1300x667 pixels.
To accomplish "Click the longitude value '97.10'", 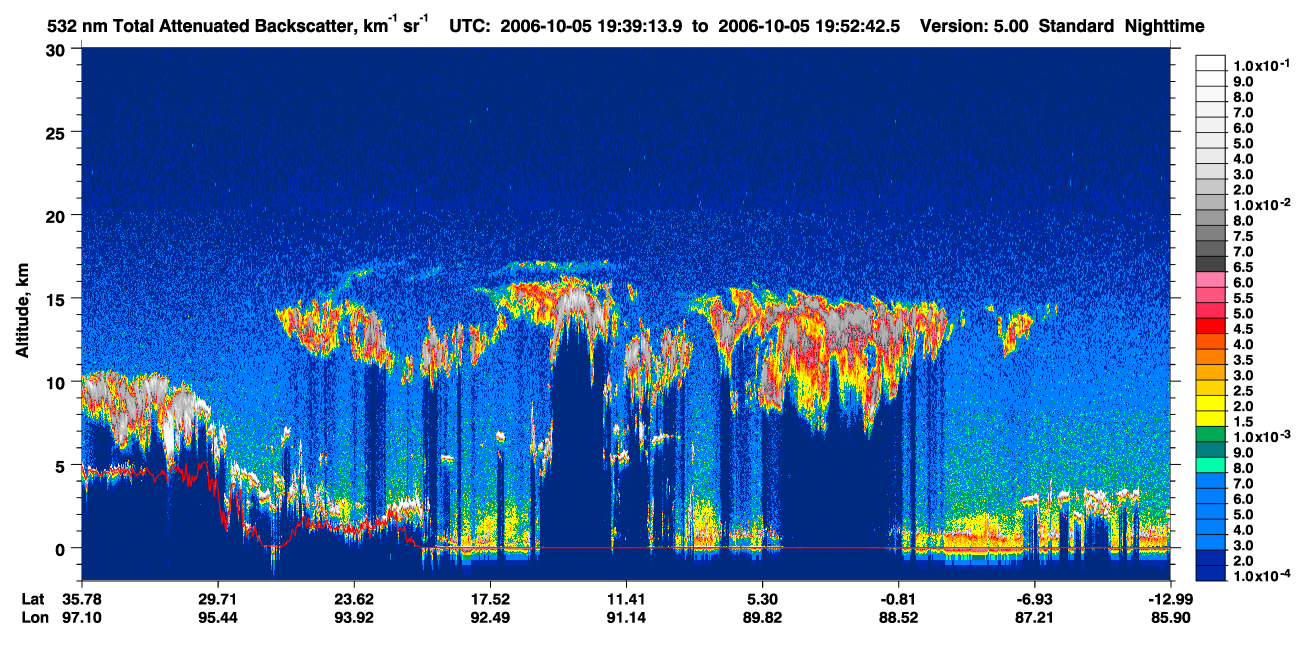I will 81,618.
